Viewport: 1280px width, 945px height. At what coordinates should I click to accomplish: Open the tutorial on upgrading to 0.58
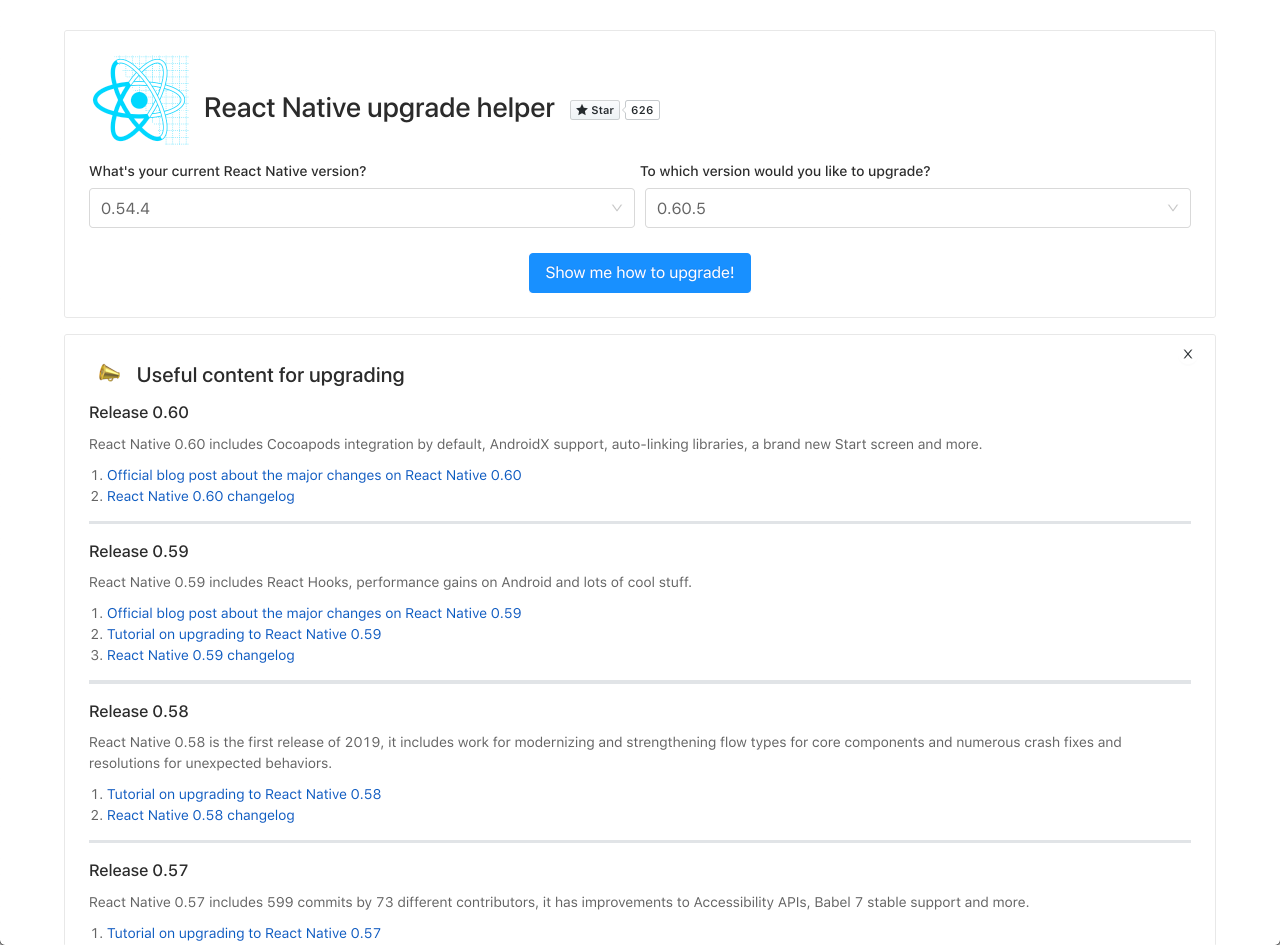click(244, 794)
